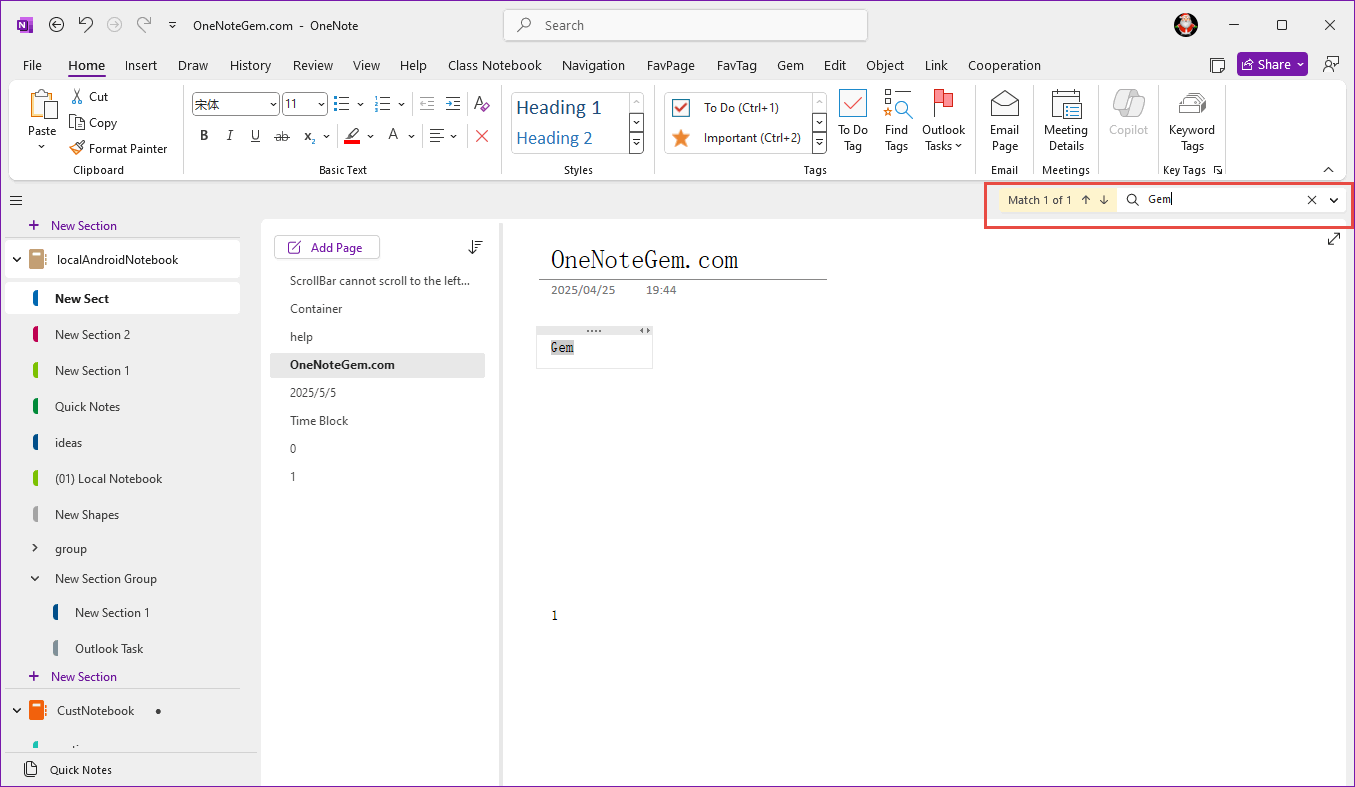Undo the last action
This screenshot has height=787, width=1355.
click(86, 25)
